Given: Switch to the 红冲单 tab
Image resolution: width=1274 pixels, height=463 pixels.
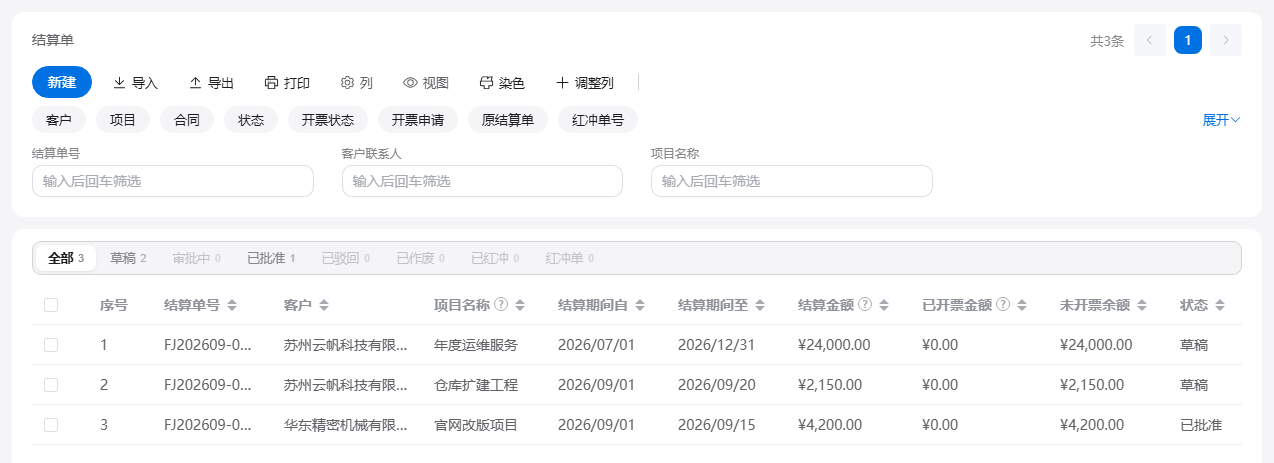Looking at the screenshot, I should 569,258.
